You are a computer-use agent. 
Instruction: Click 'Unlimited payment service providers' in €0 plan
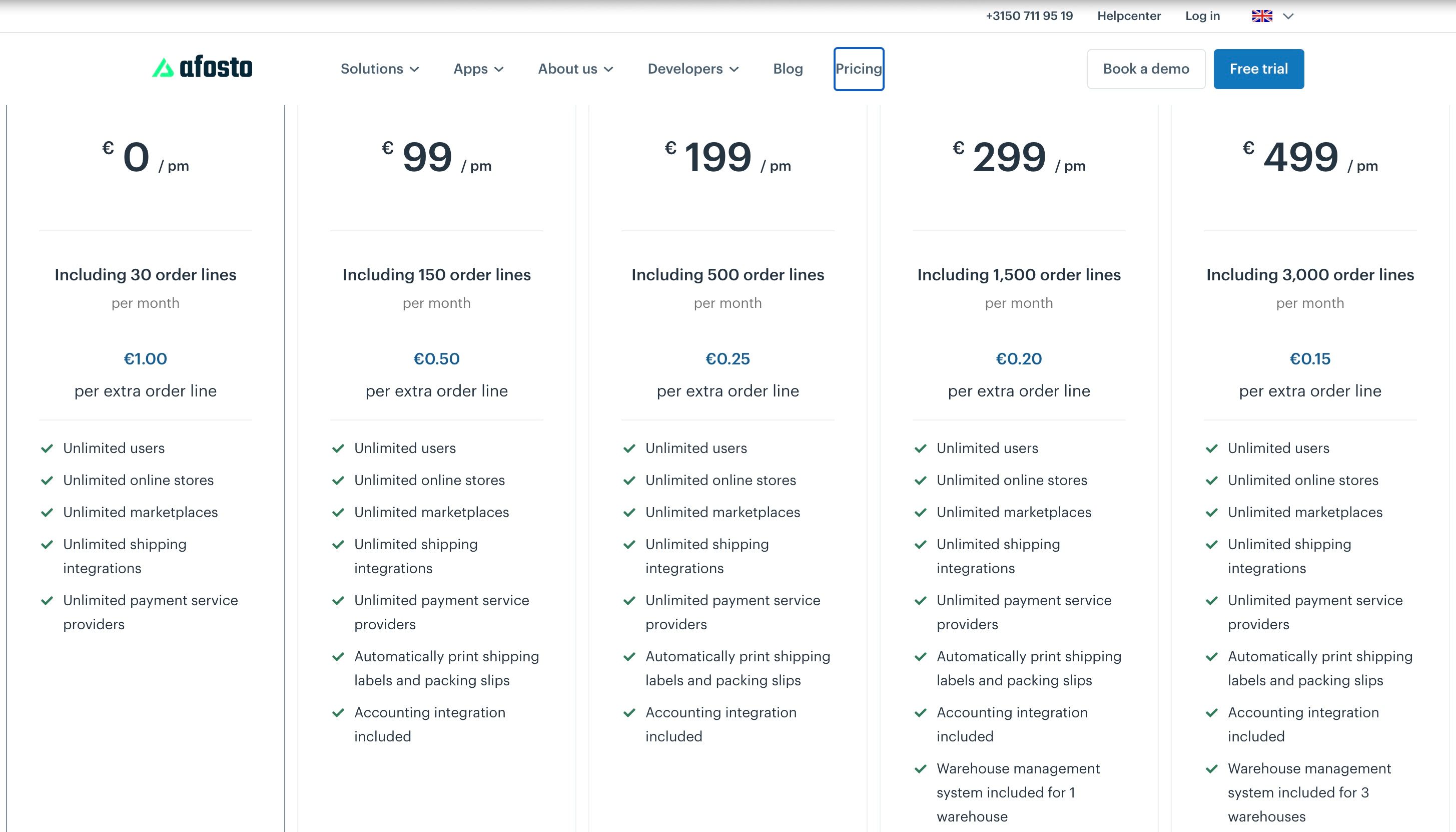[x=150, y=612]
